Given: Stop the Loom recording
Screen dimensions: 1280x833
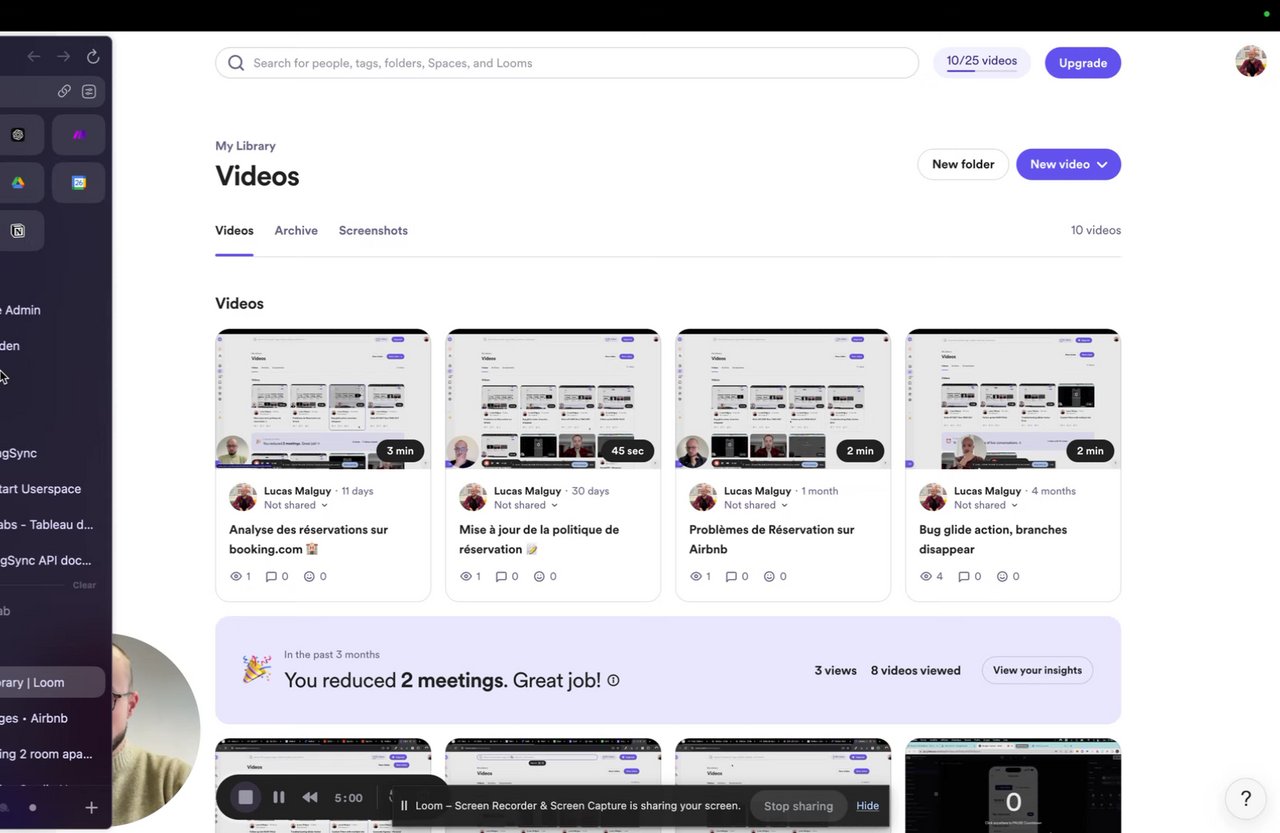Looking at the screenshot, I should [x=245, y=797].
